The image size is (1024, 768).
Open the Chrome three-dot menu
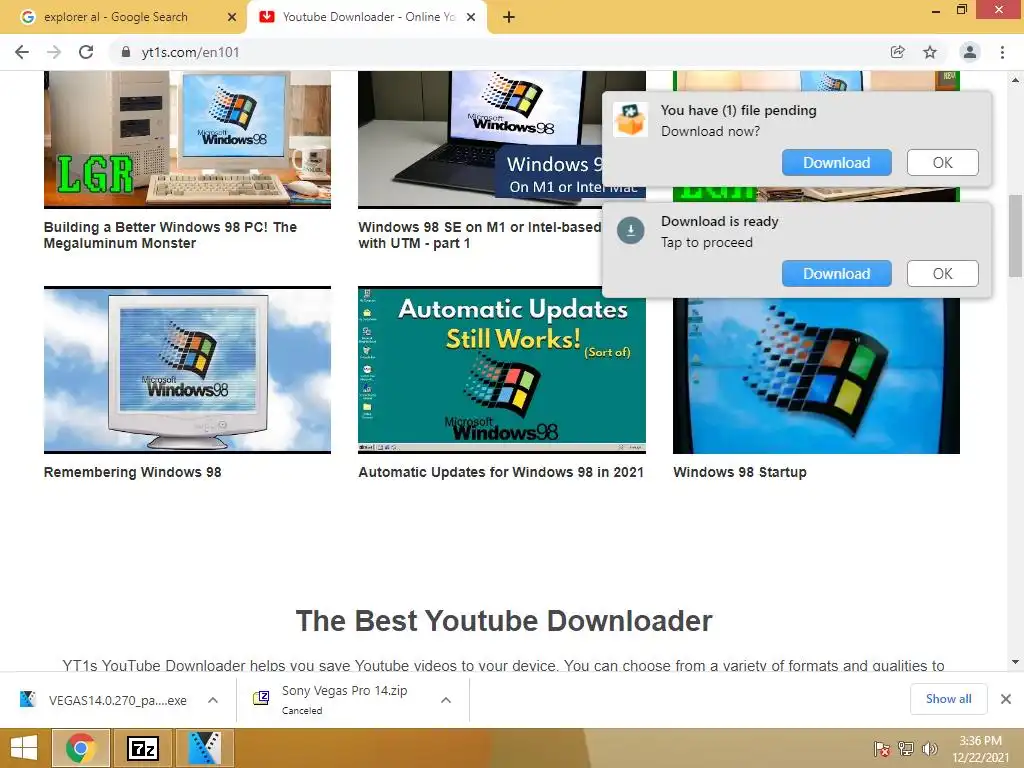pos(1002,52)
